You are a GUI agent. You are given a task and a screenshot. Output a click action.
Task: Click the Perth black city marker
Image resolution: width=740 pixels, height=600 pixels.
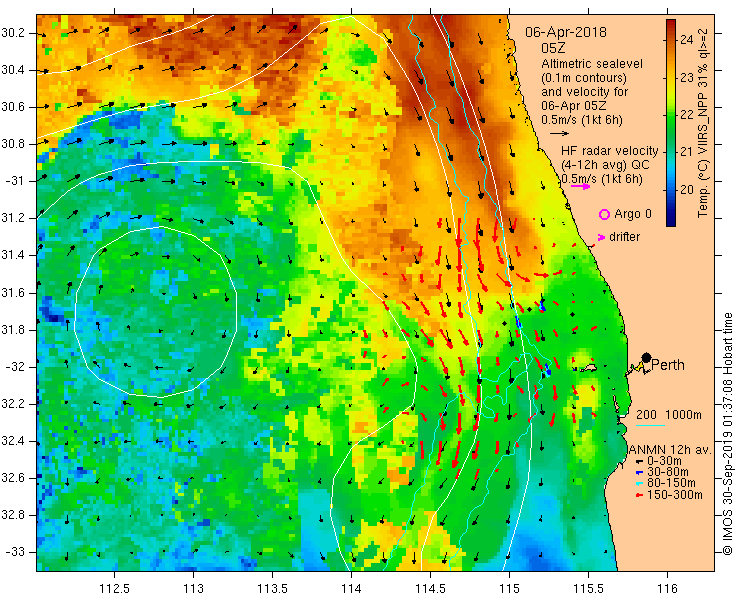pyautogui.click(x=647, y=358)
